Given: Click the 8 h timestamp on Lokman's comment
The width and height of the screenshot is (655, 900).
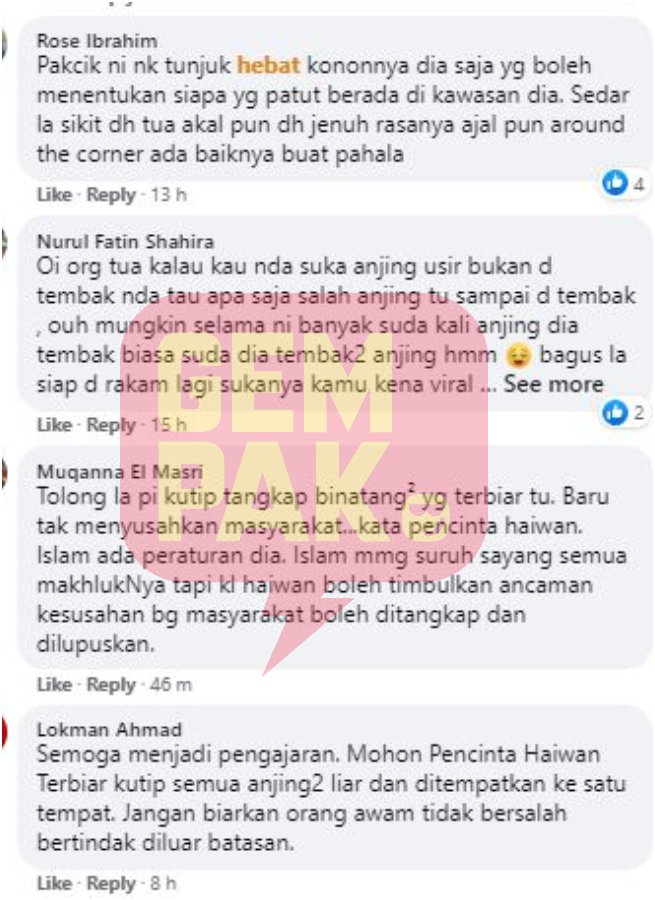Looking at the screenshot, I should point(163,883).
